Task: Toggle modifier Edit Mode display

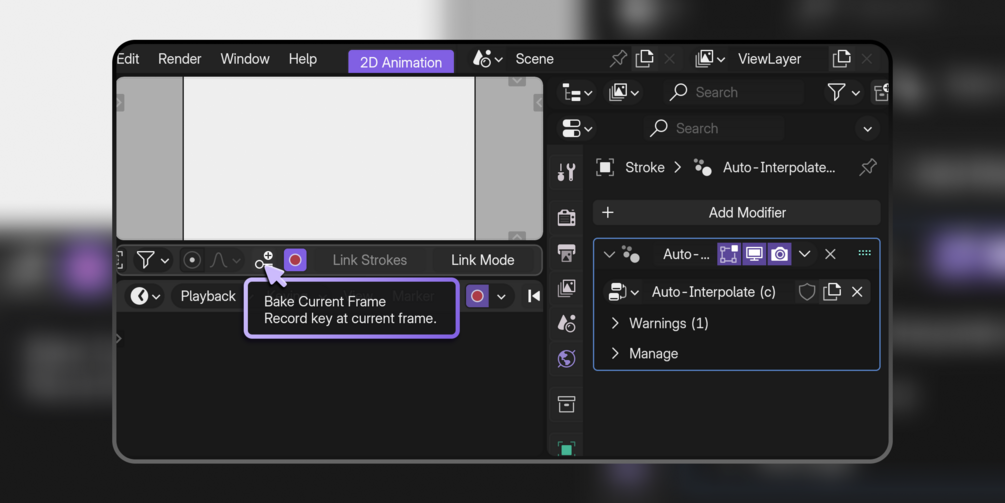Action: (x=728, y=254)
